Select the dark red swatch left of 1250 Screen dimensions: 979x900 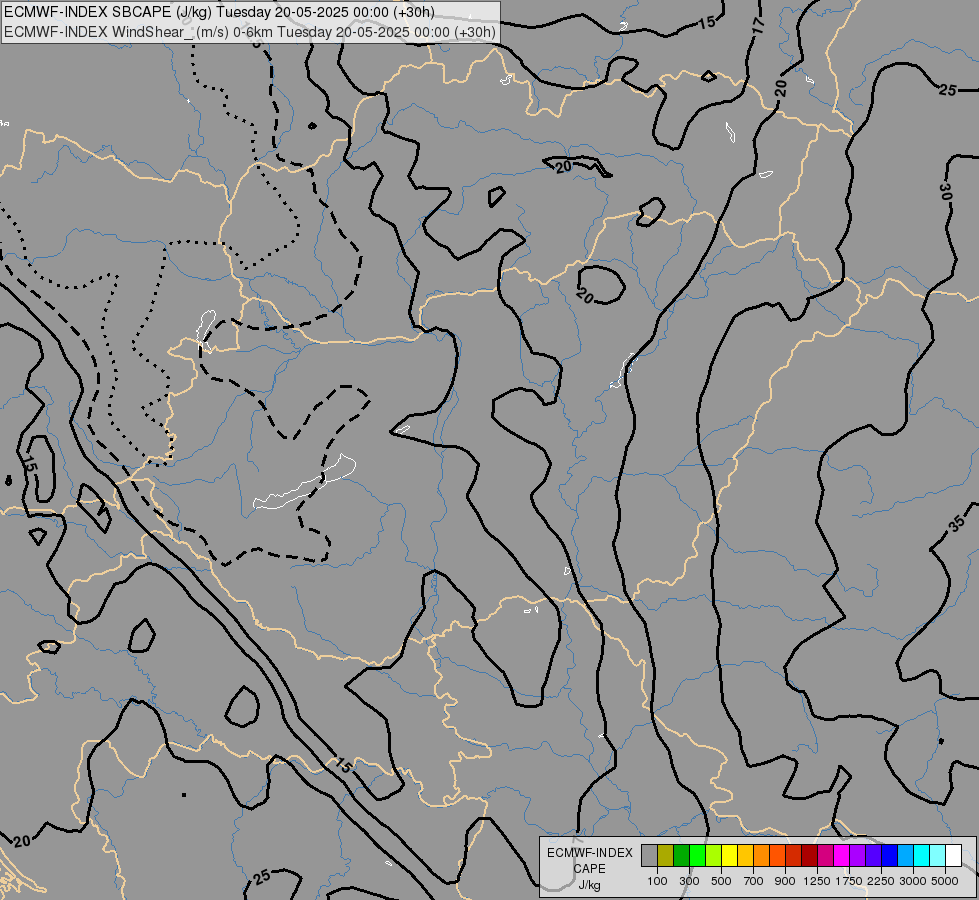809,855
